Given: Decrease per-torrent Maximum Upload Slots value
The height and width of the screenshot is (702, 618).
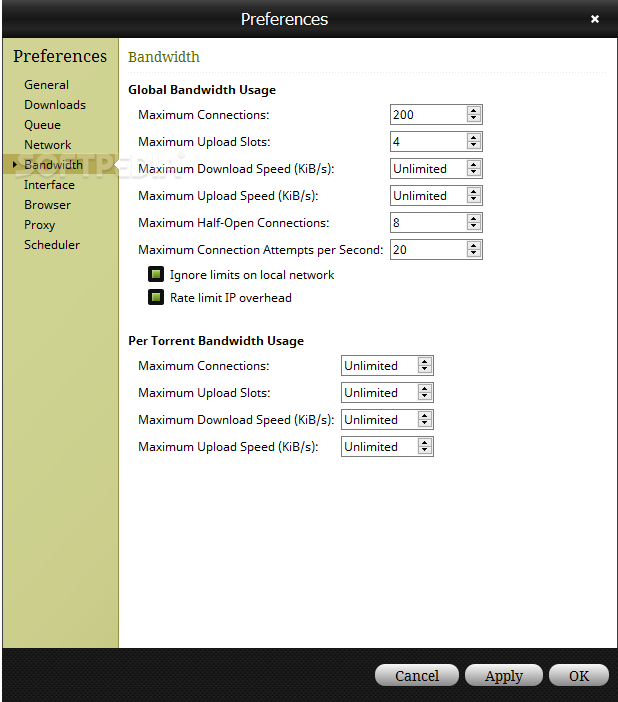Looking at the screenshot, I should pos(425,396).
